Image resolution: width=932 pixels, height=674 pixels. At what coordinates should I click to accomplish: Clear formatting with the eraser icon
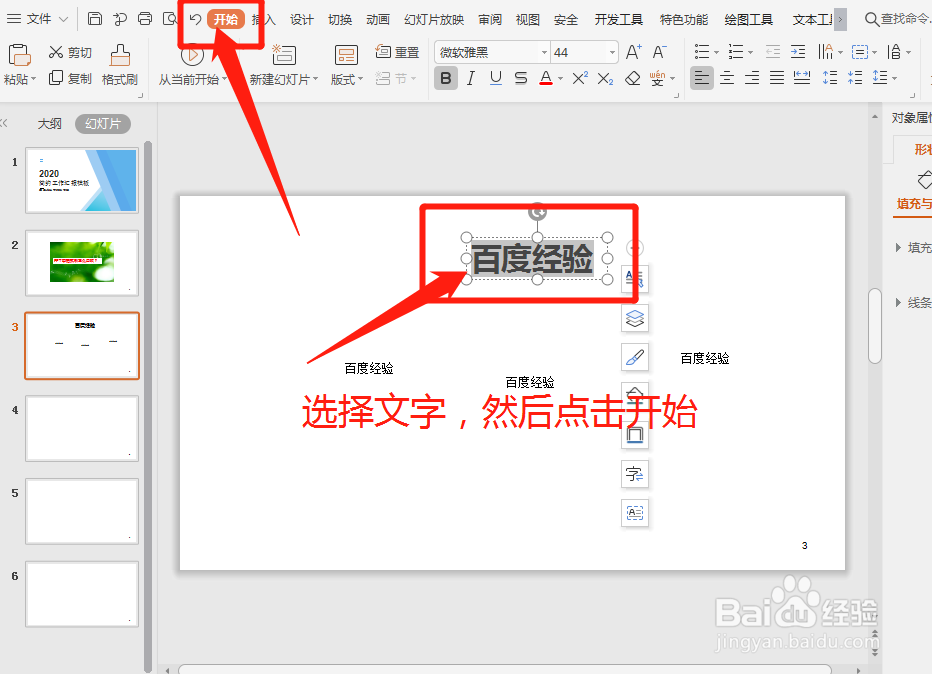tap(632, 78)
